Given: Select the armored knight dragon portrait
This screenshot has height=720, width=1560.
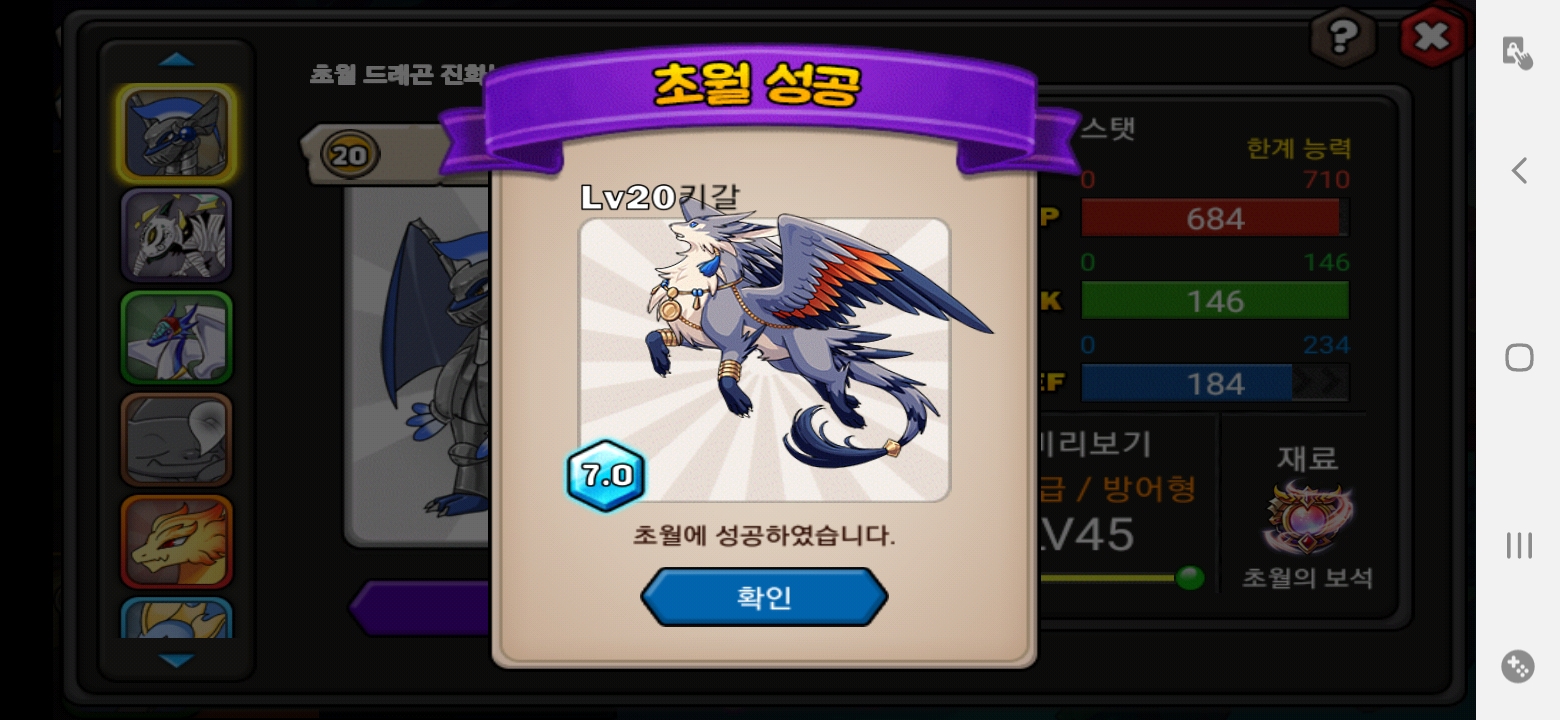Looking at the screenshot, I should coord(177,133).
